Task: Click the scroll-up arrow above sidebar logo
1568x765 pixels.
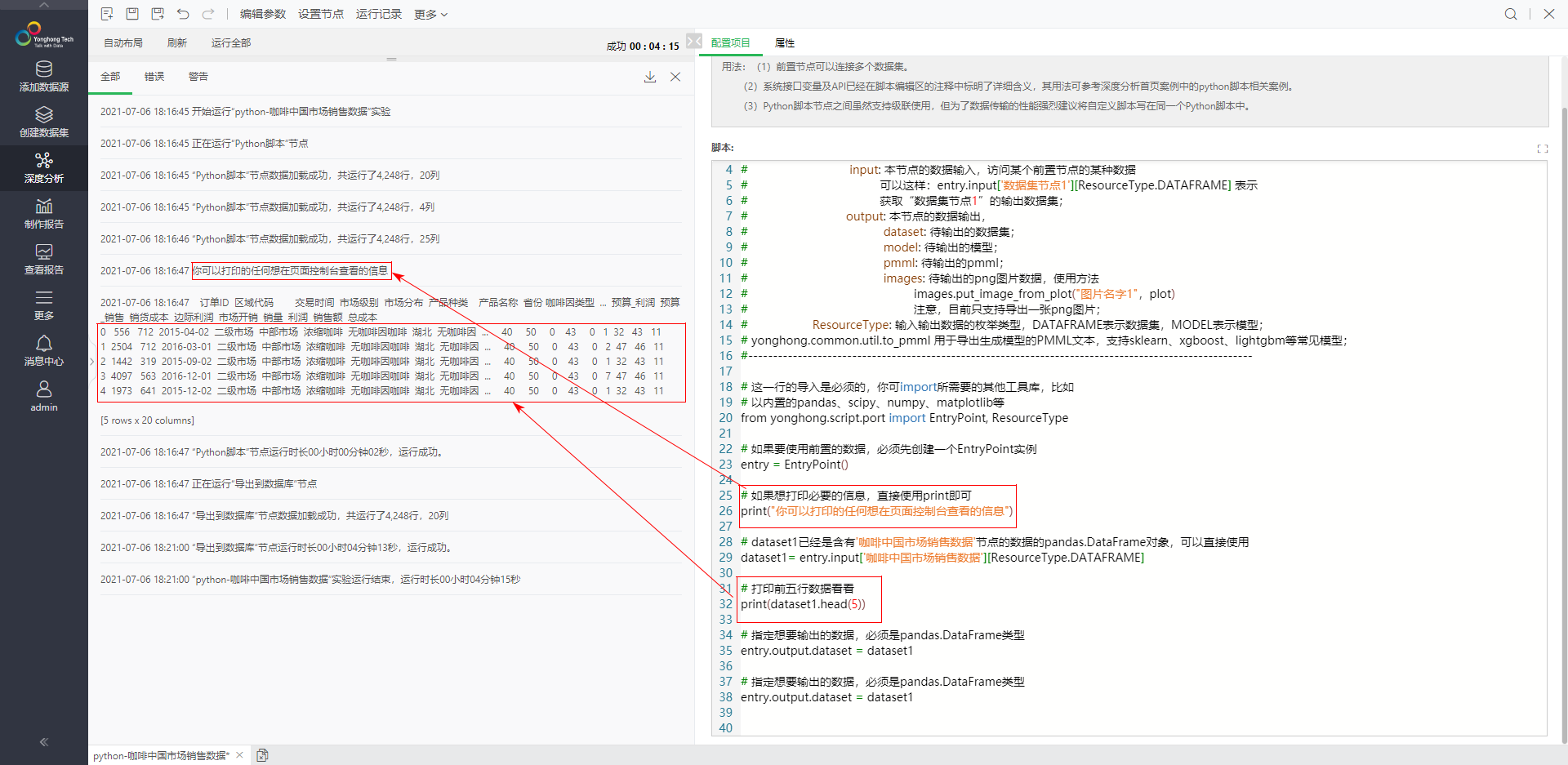Action: [44, 5]
